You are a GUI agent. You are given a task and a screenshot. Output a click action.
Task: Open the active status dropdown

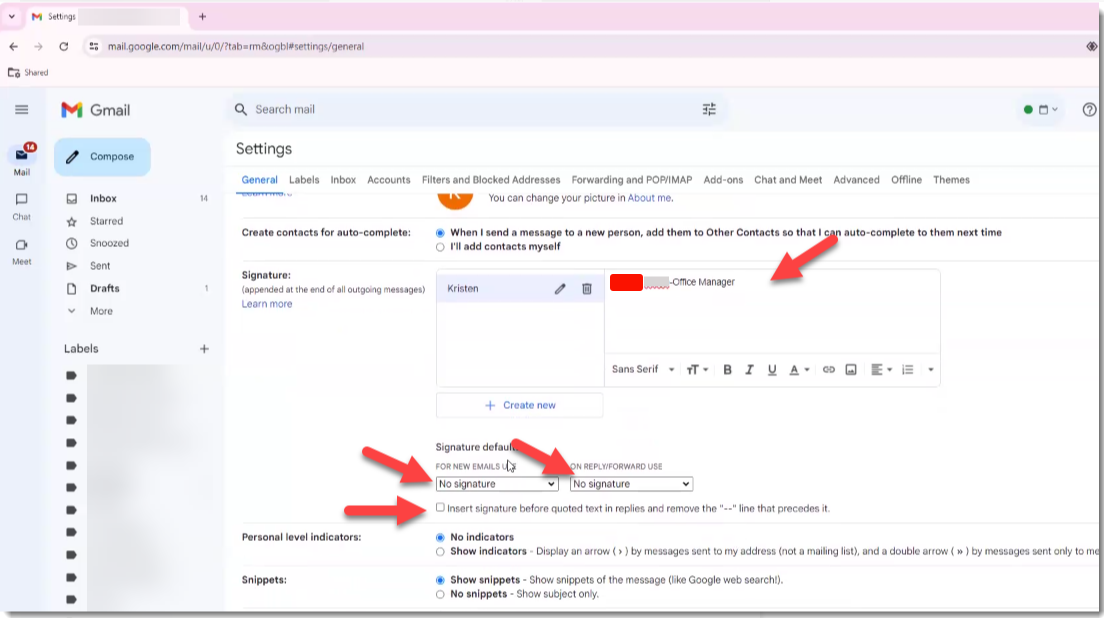(x=1041, y=110)
